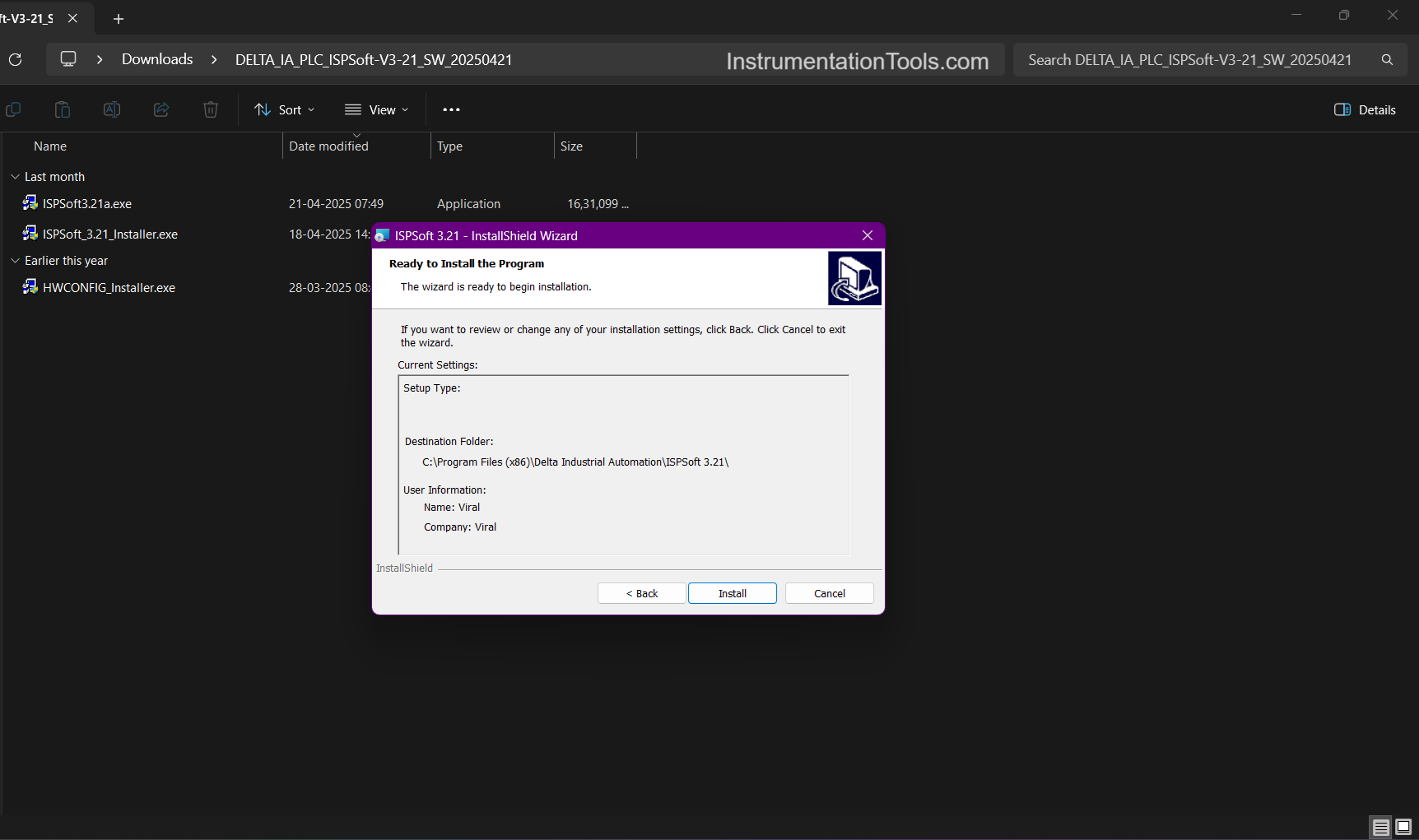Viewport: 1419px width, 840px height.
Task: Click the Delete trash icon in the toolbar
Action: [x=211, y=109]
